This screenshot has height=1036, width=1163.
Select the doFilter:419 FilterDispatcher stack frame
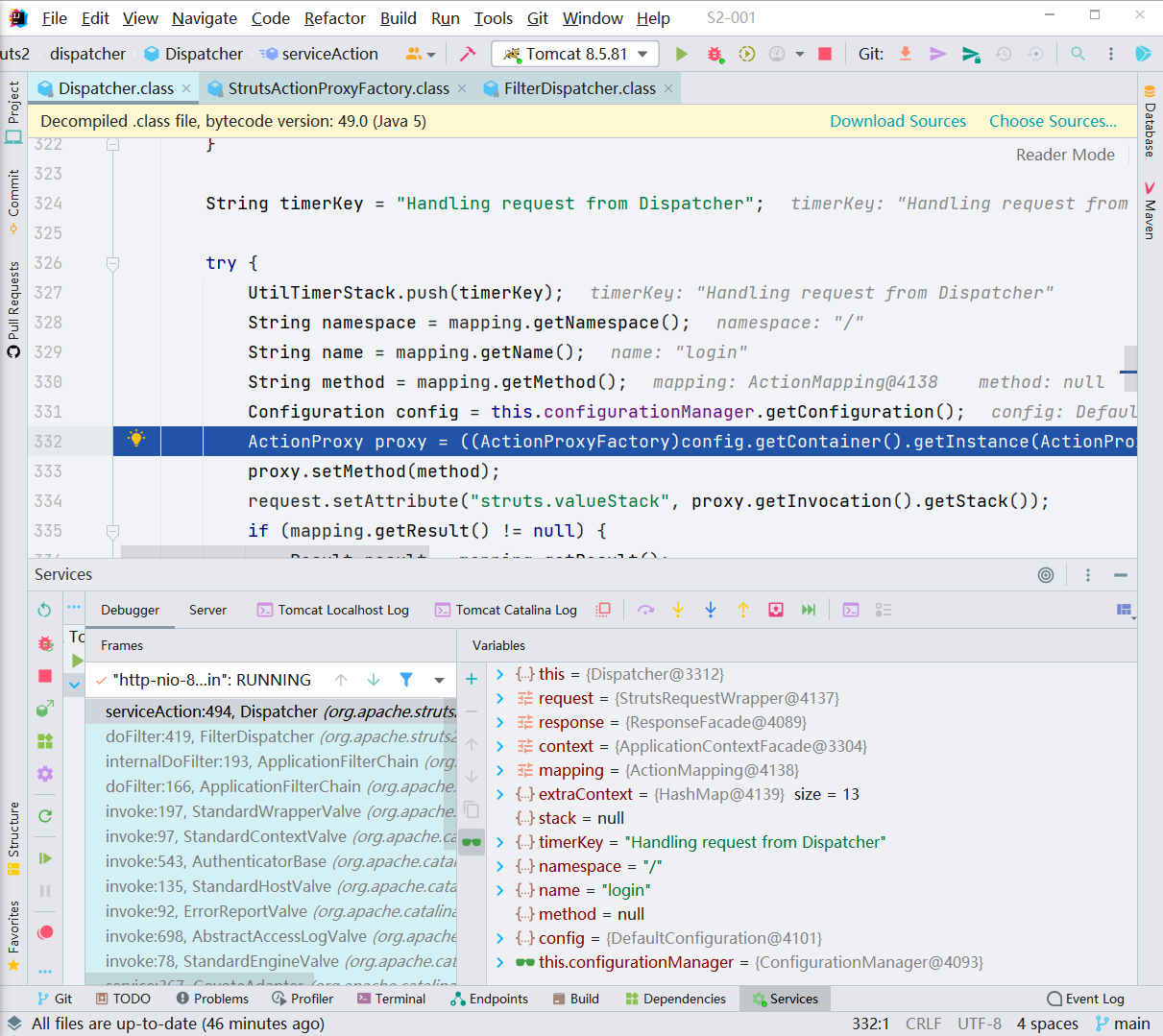coord(271,736)
